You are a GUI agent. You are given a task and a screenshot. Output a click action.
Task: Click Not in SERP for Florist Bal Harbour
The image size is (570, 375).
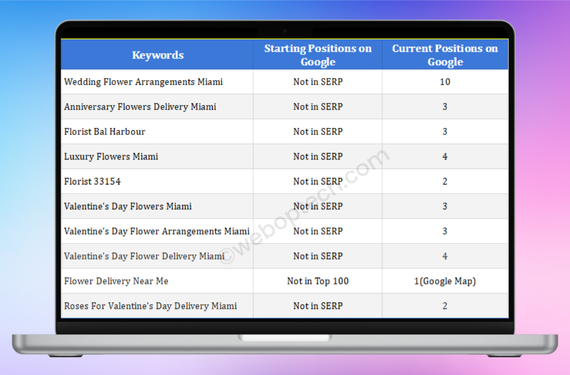point(318,132)
